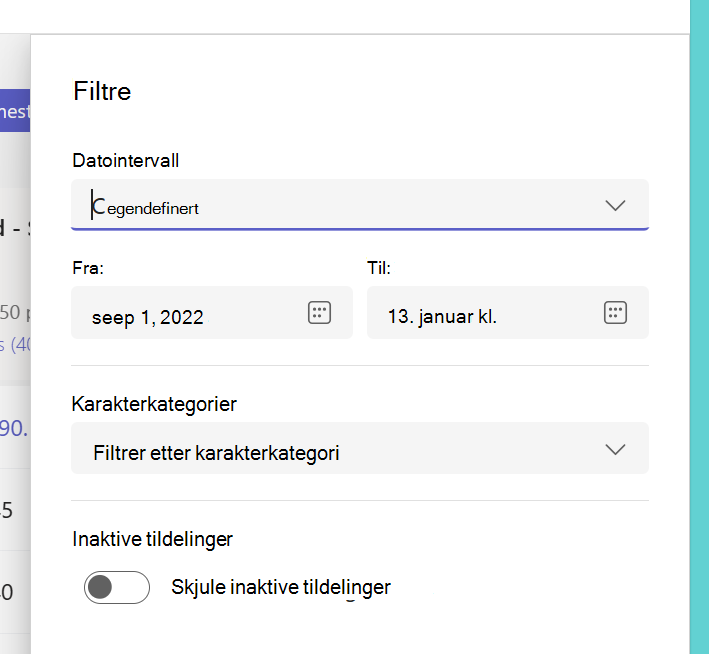Expand the Datointervall dropdown chevron
Viewport: 709px width, 654px height.
[x=615, y=205]
